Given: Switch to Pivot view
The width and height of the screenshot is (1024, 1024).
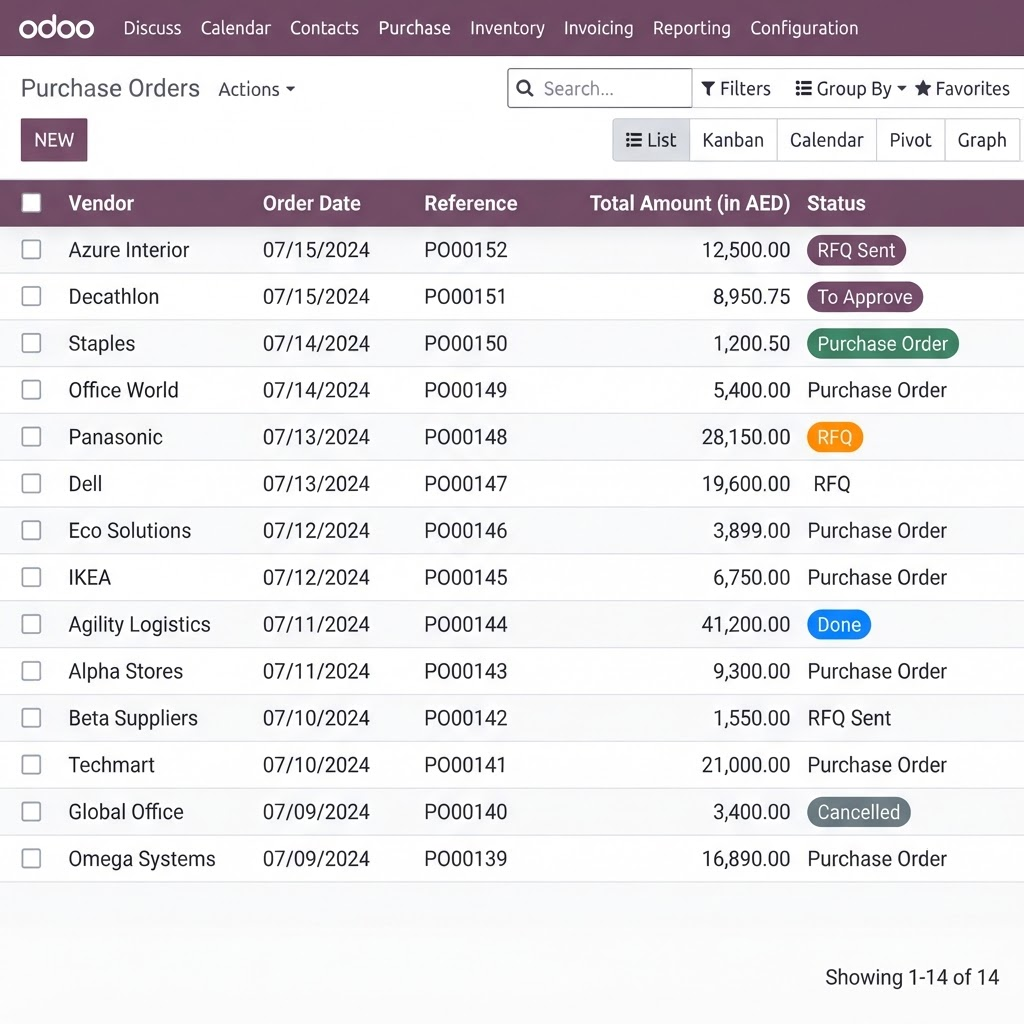Looking at the screenshot, I should point(910,140).
